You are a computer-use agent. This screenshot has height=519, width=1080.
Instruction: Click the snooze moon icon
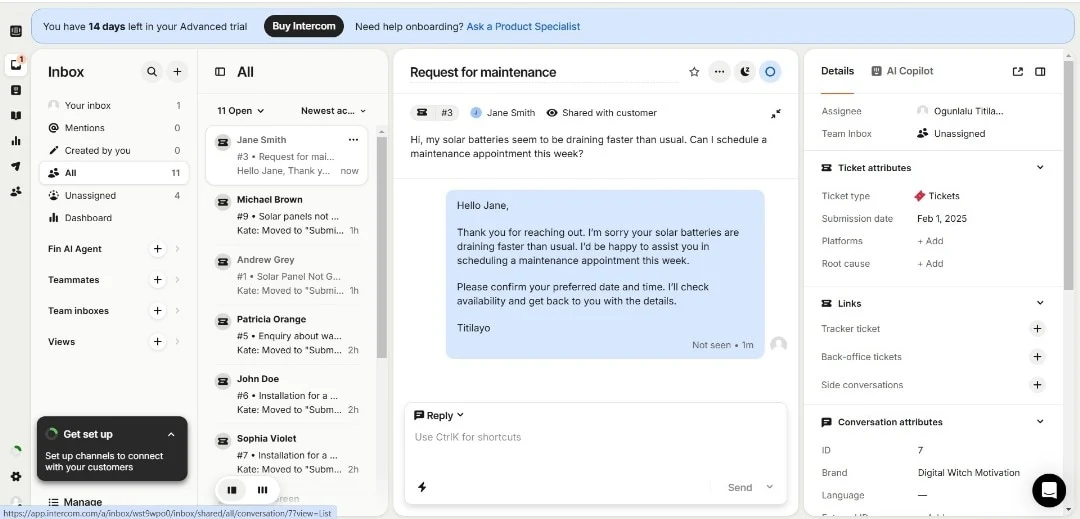click(744, 72)
